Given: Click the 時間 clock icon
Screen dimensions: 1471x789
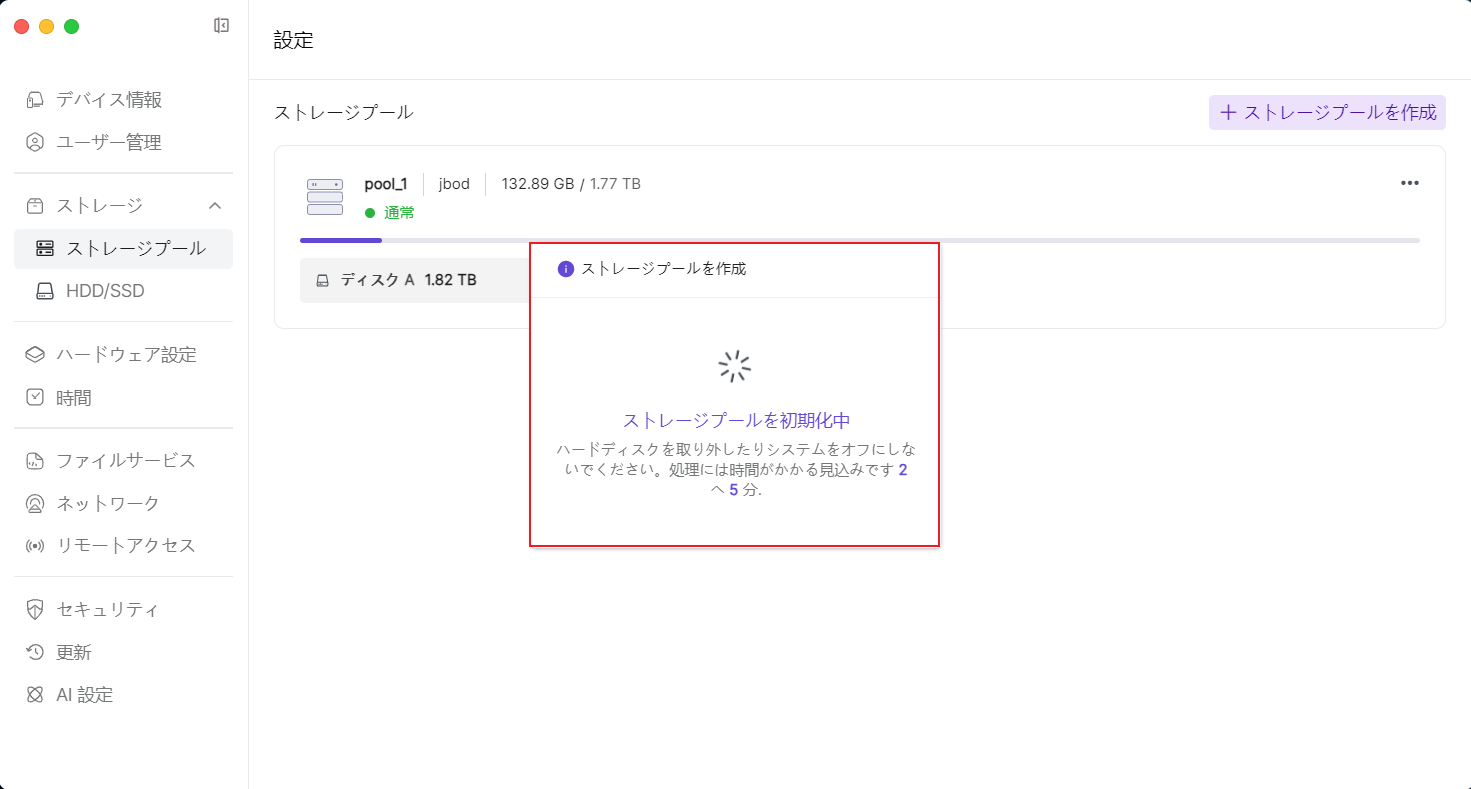Looking at the screenshot, I should 35,398.
